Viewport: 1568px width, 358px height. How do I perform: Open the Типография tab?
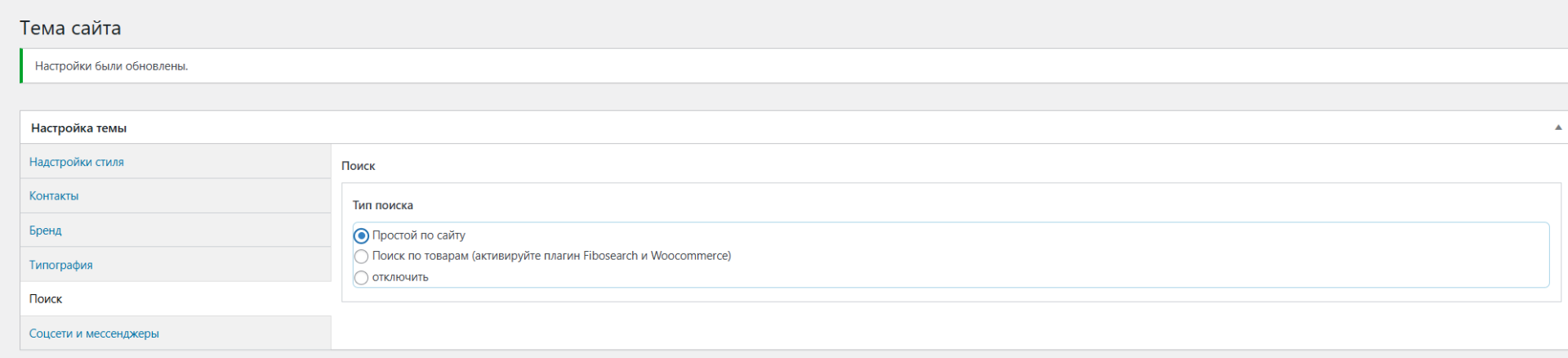point(60,265)
